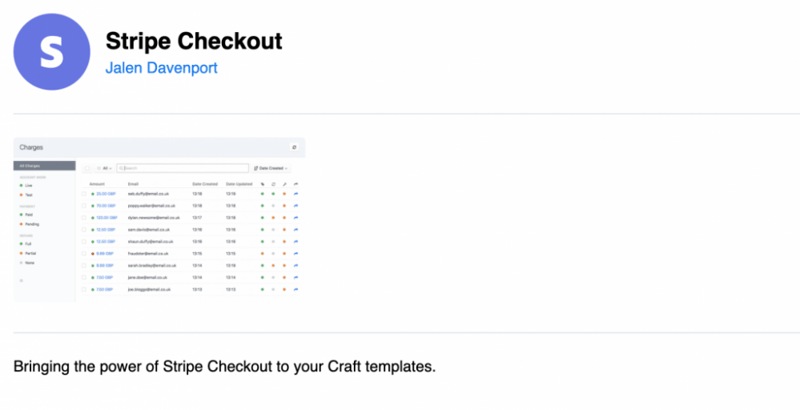This screenshot has width=800, height=410.
Task: Click the Search field in Charges
Action: (183, 169)
